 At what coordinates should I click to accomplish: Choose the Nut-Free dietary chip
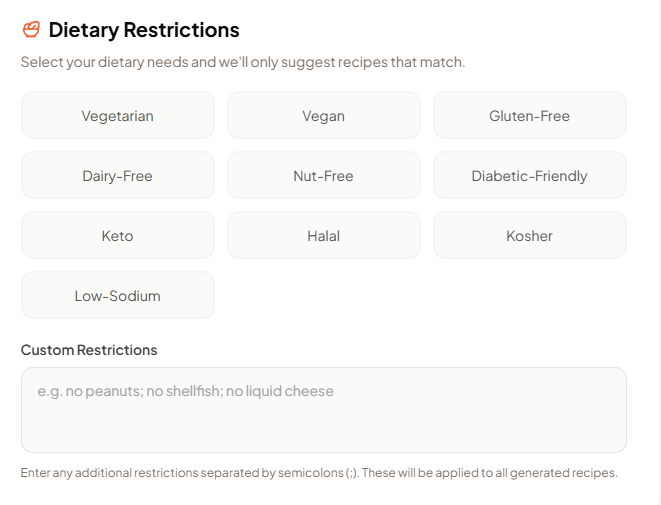coord(324,176)
